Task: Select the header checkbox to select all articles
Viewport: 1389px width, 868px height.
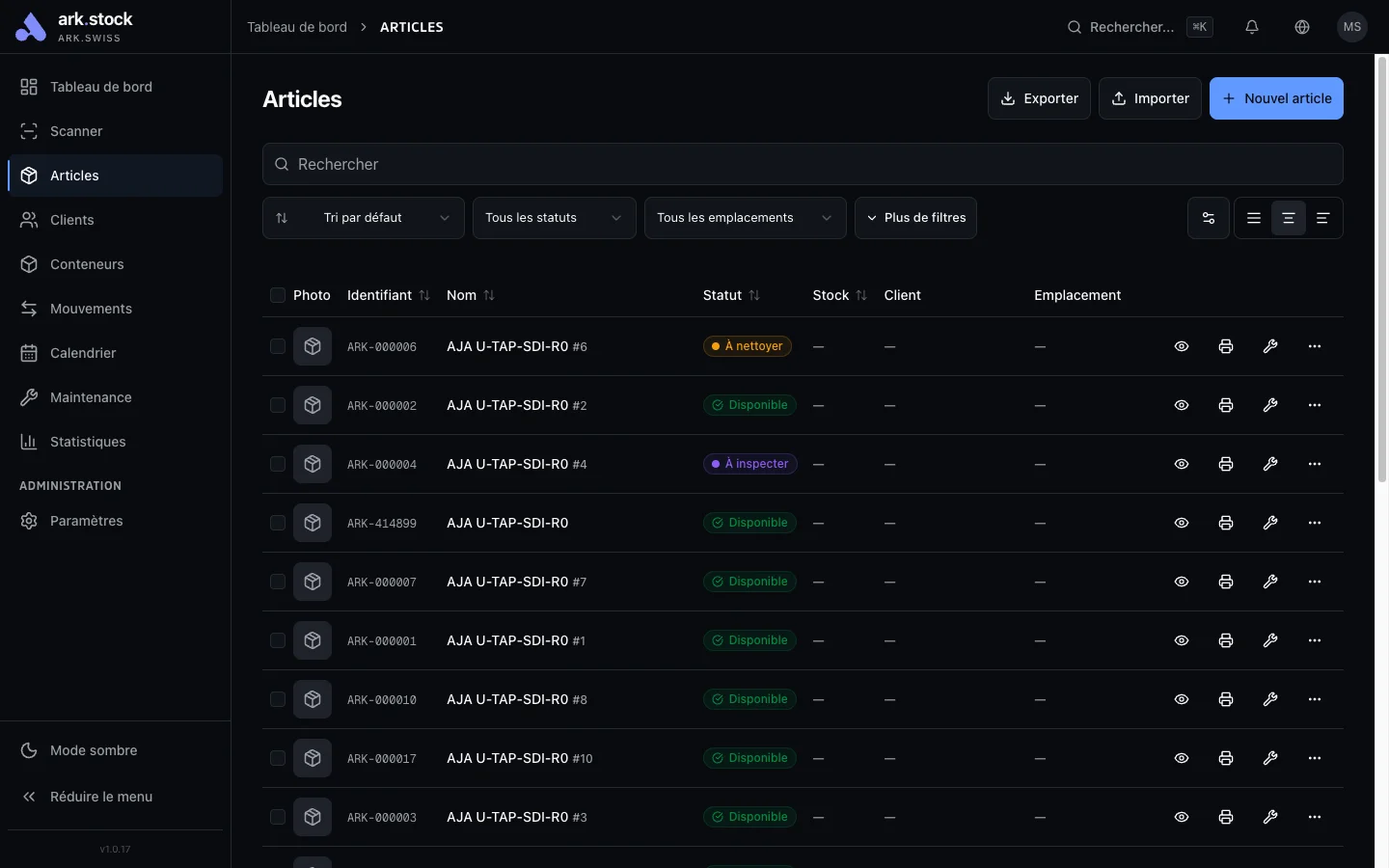Action: (277, 295)
